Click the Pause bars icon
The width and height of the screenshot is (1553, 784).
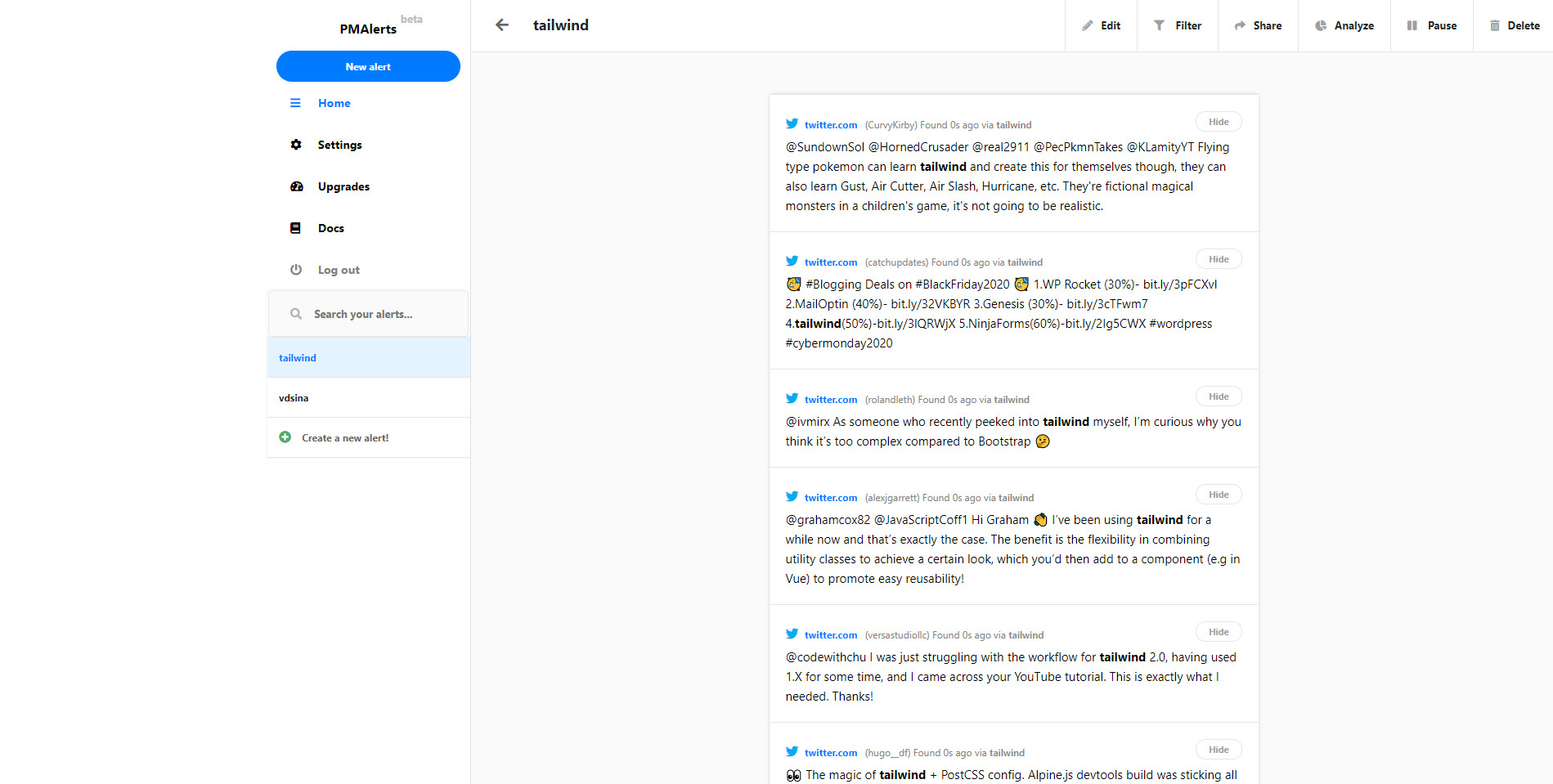point(1412,26)
